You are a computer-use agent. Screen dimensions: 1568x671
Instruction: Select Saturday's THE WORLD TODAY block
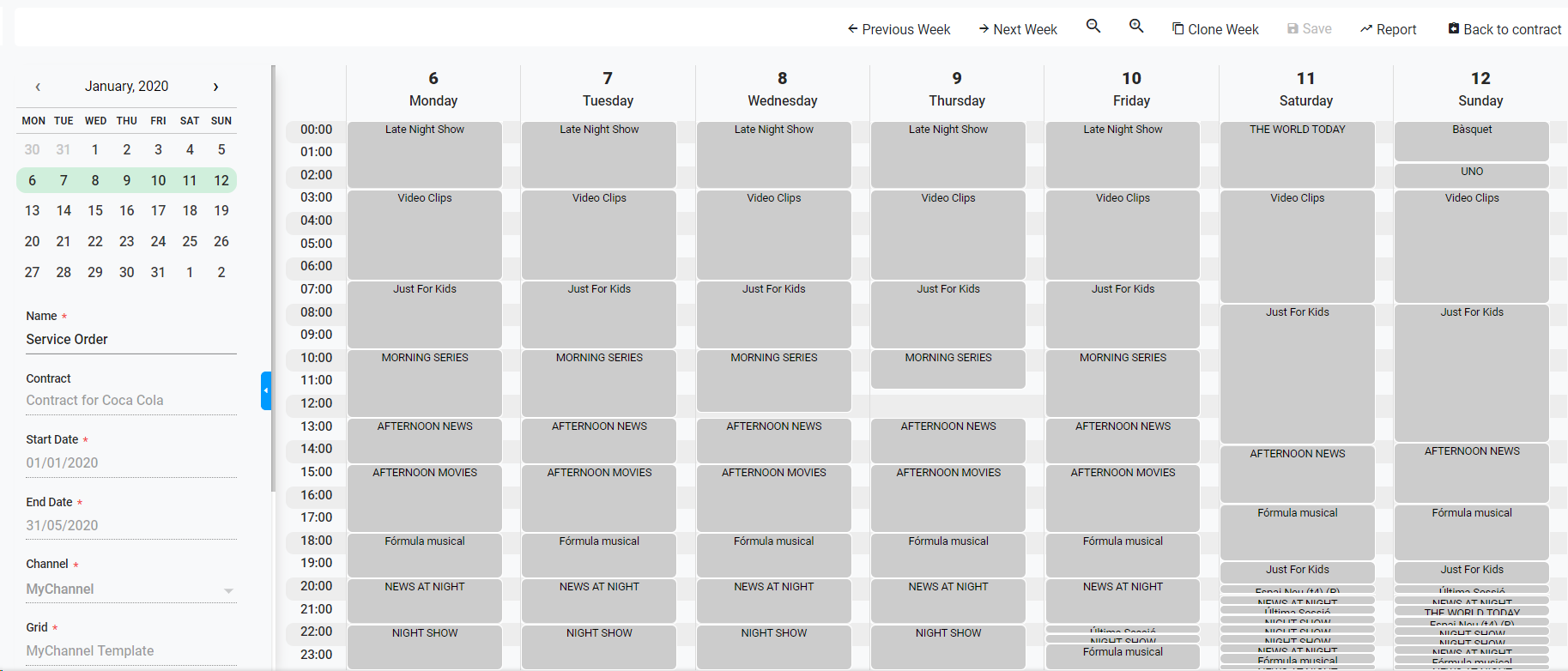1297,154
